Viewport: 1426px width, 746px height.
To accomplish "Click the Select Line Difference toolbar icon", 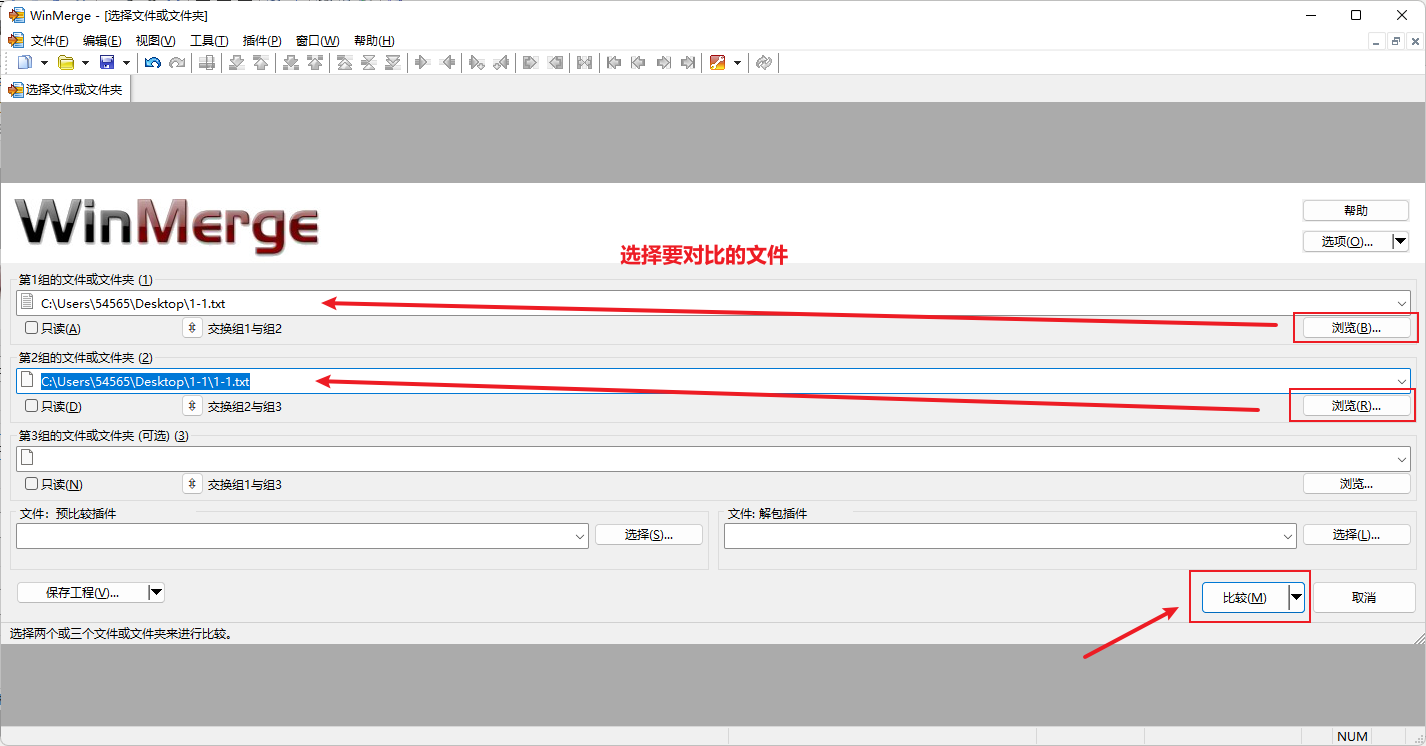I will pos(207,62).
